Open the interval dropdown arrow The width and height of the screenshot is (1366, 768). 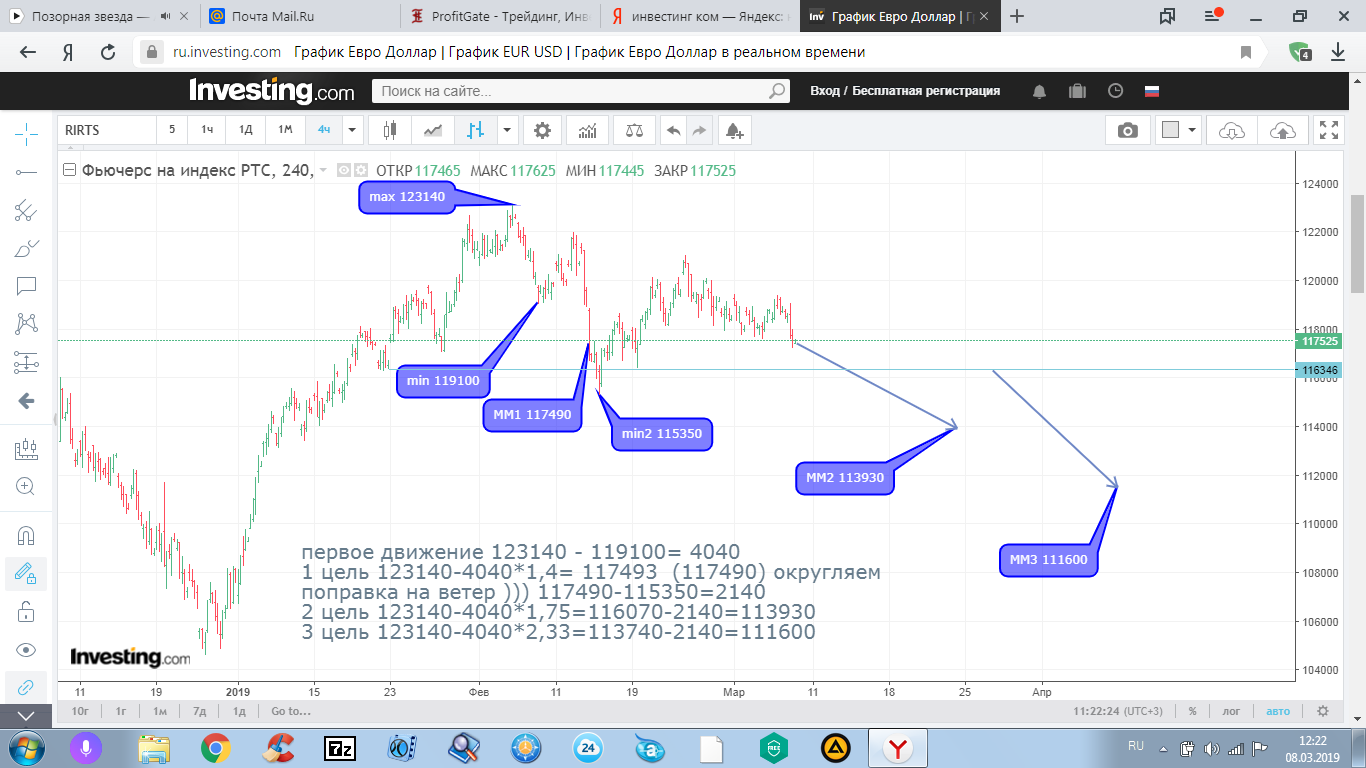pyautogui.click(x=352, y=130)
